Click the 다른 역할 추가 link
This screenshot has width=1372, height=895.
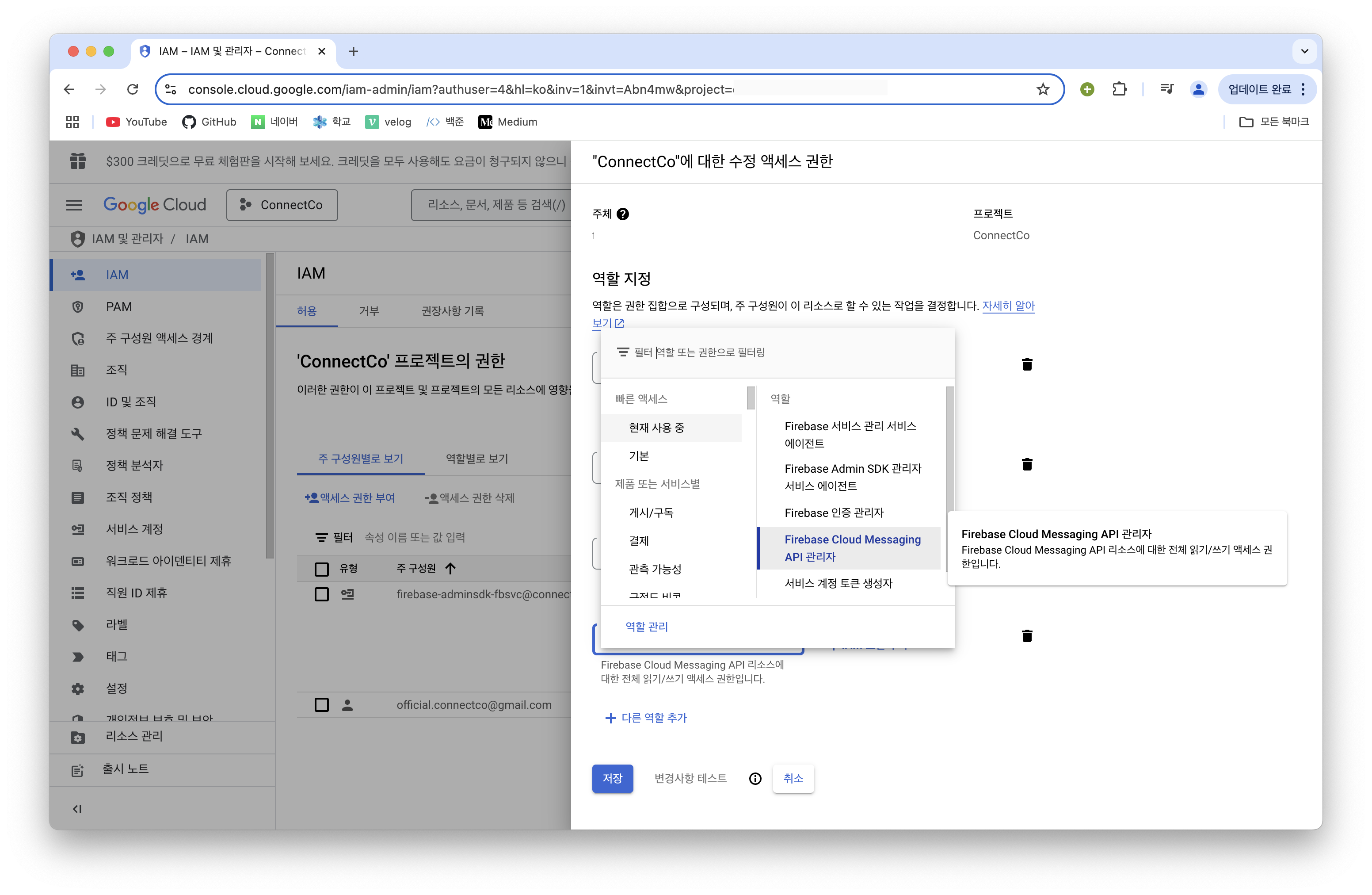coord(646,717)
